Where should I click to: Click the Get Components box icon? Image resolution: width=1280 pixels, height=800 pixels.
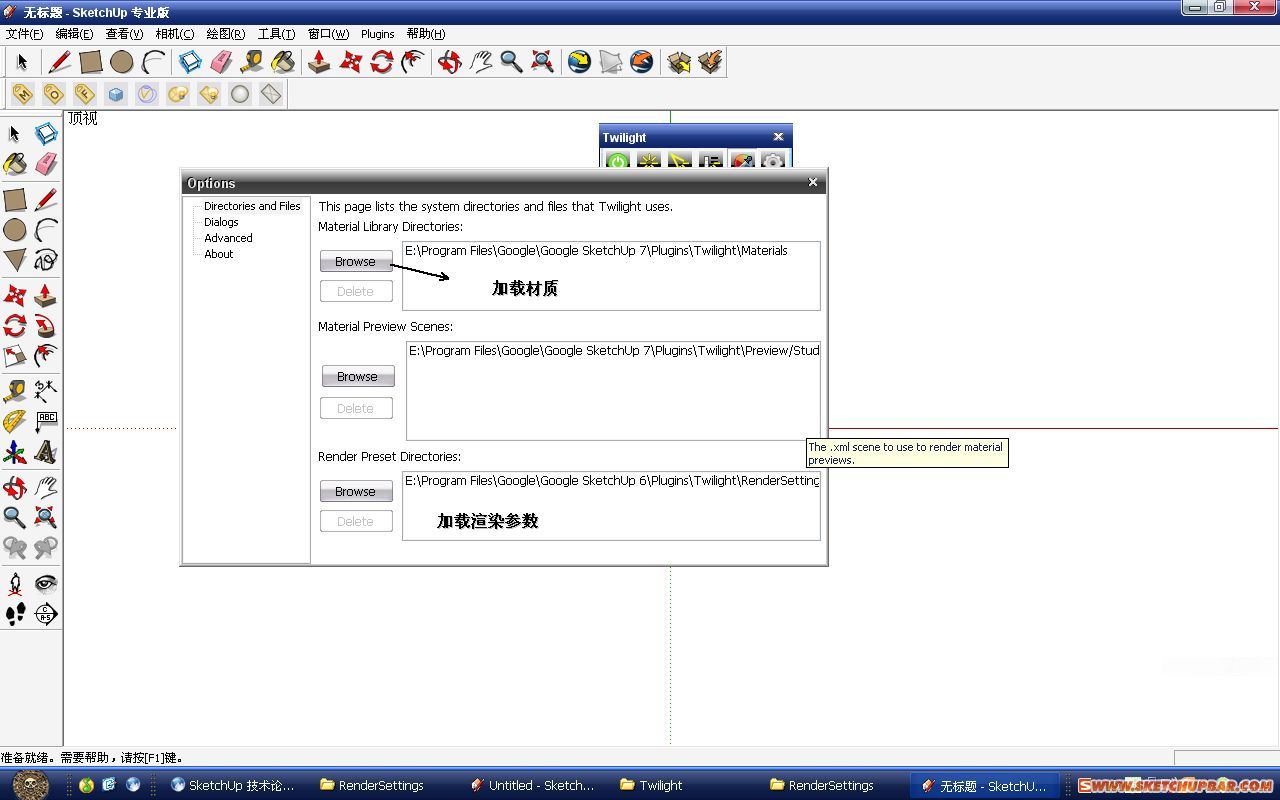(x=679, y=62)
